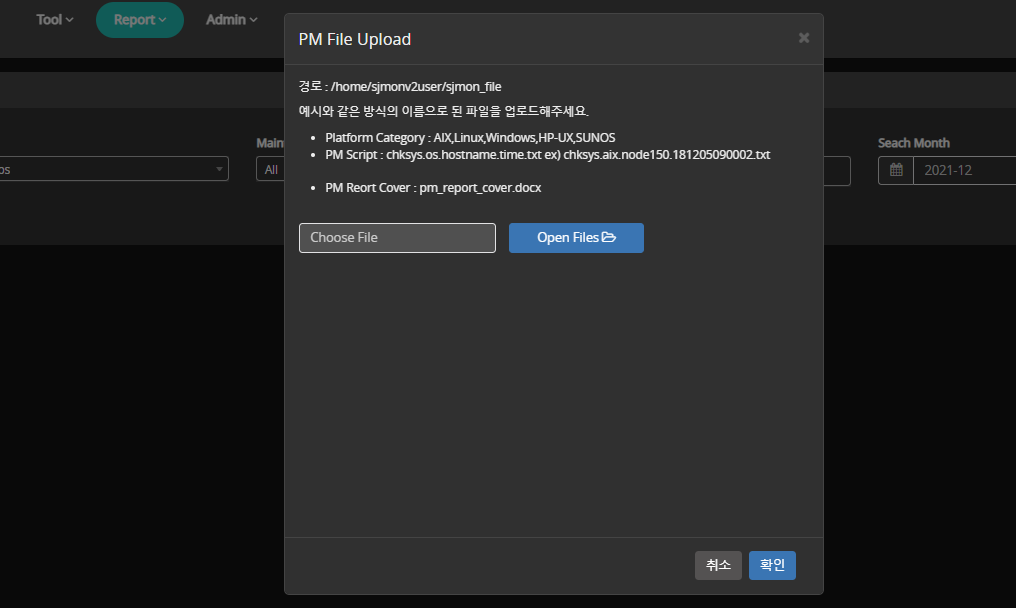The image size is (1016, 608).
Task: Open the 'All' dropdown behind the dialog
Action: tap(270, 170)
